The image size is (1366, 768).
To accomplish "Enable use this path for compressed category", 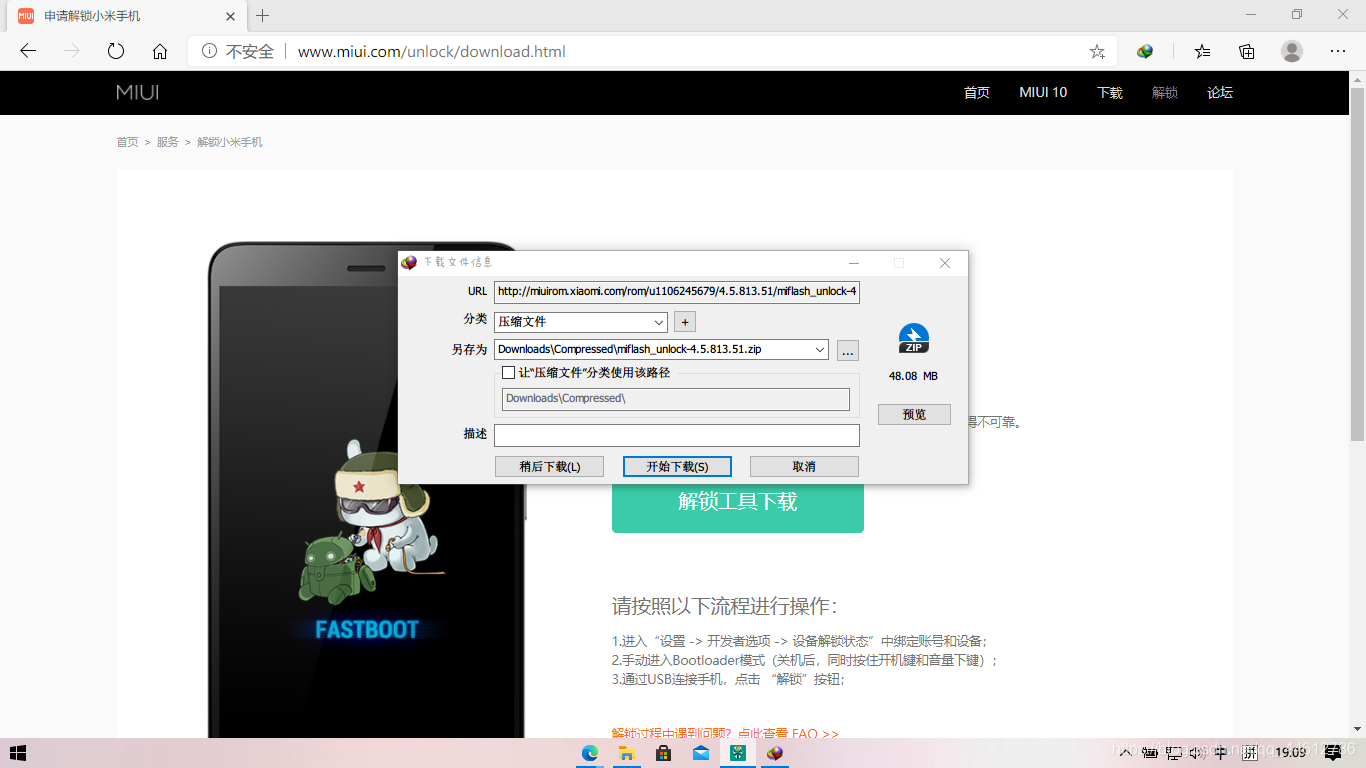I will coord(508,373).
